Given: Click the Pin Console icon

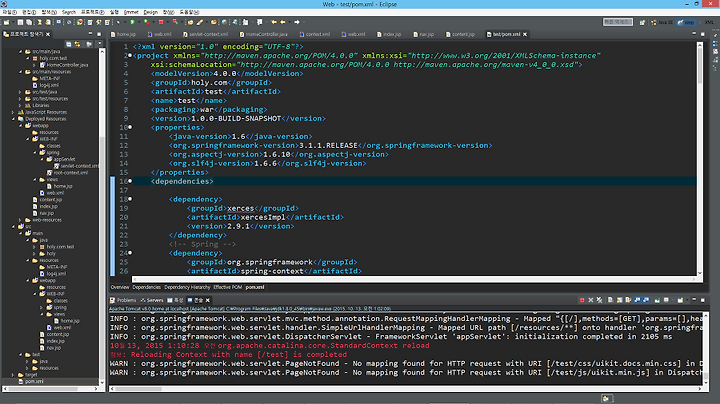Looking at the screenshot, I should point(657,300).
